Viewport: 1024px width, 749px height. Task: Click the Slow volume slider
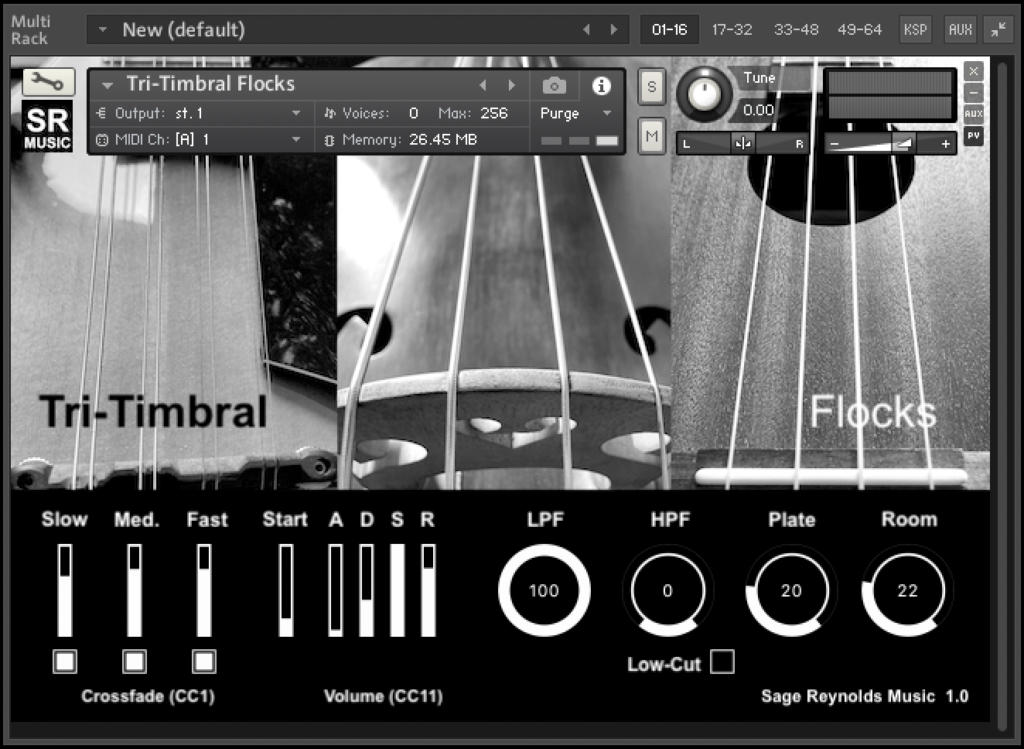pyautogui.click(x=65, y=590)
